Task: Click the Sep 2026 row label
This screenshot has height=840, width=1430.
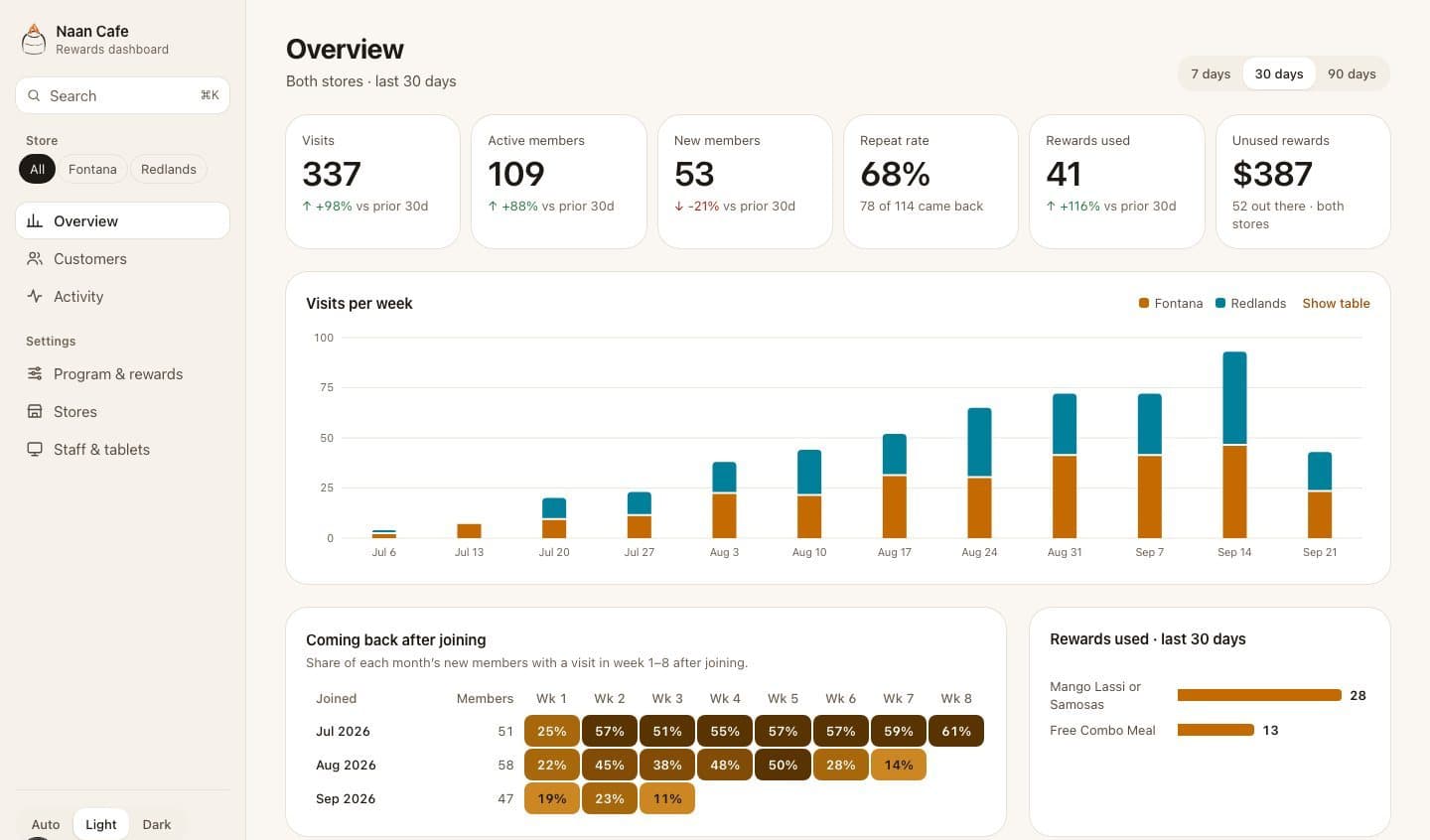Action: coord(346,798)
